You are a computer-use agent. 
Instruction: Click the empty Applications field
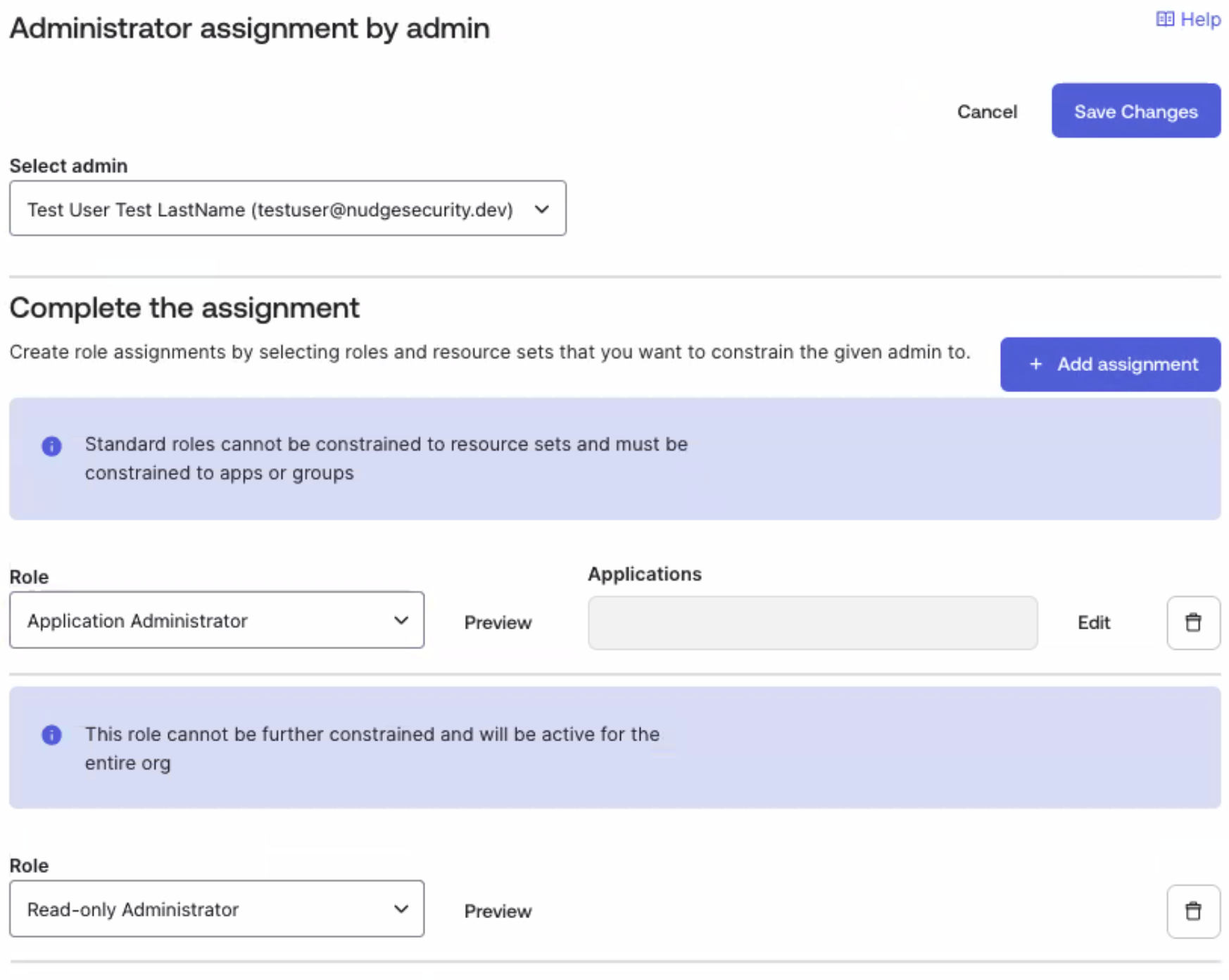(x=812, y=622)
